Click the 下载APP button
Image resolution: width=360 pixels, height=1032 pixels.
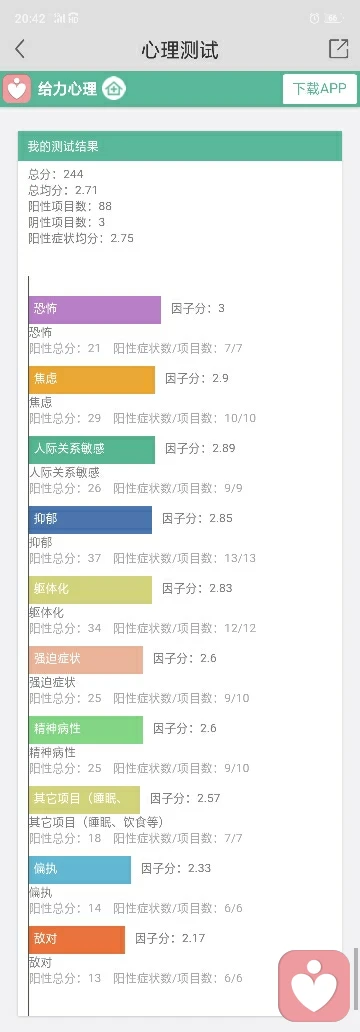[320, 89]
